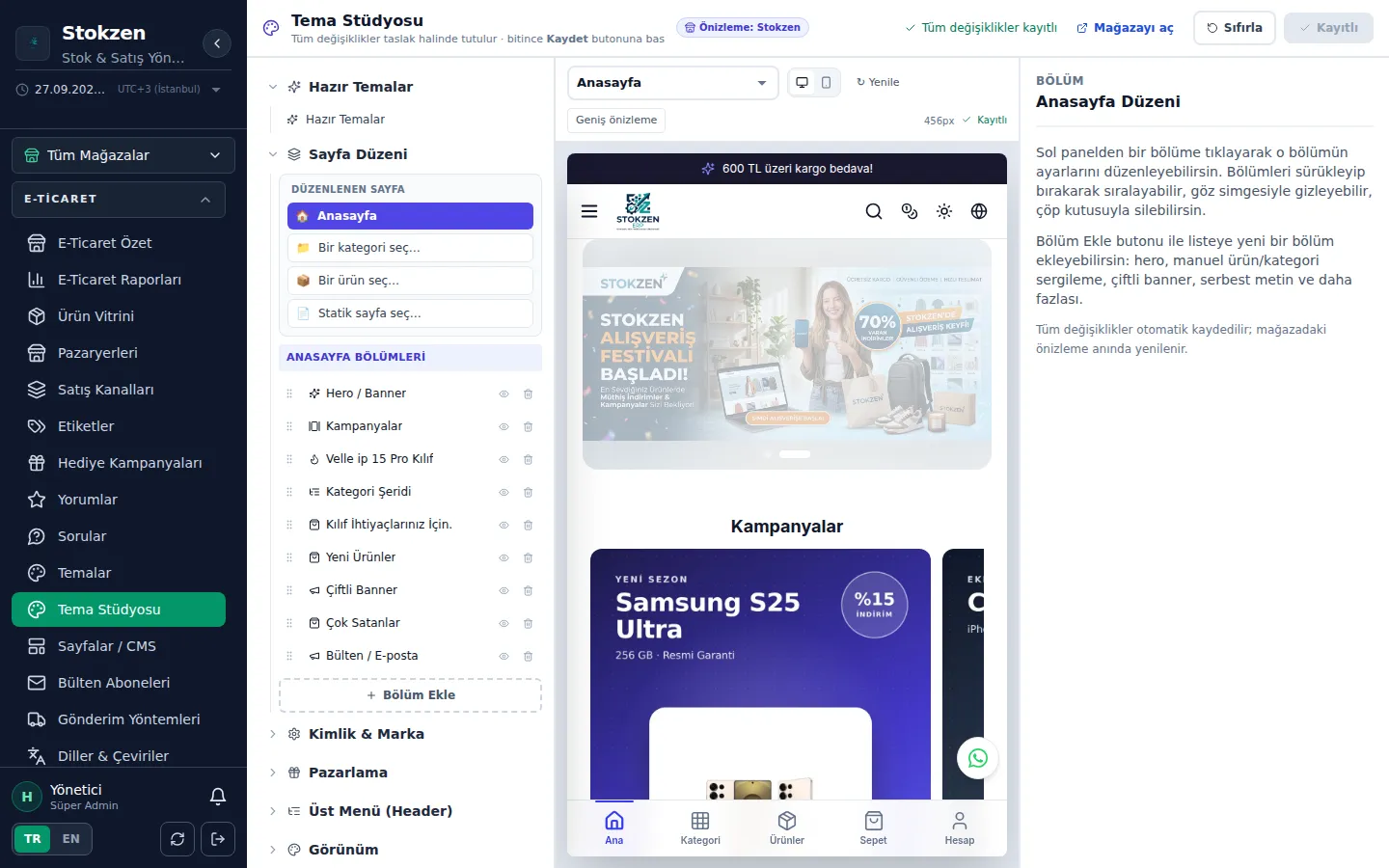Collapse the E-TİCARET menu group
Screen dimensions: 1389x868
(x=118, y=199)
